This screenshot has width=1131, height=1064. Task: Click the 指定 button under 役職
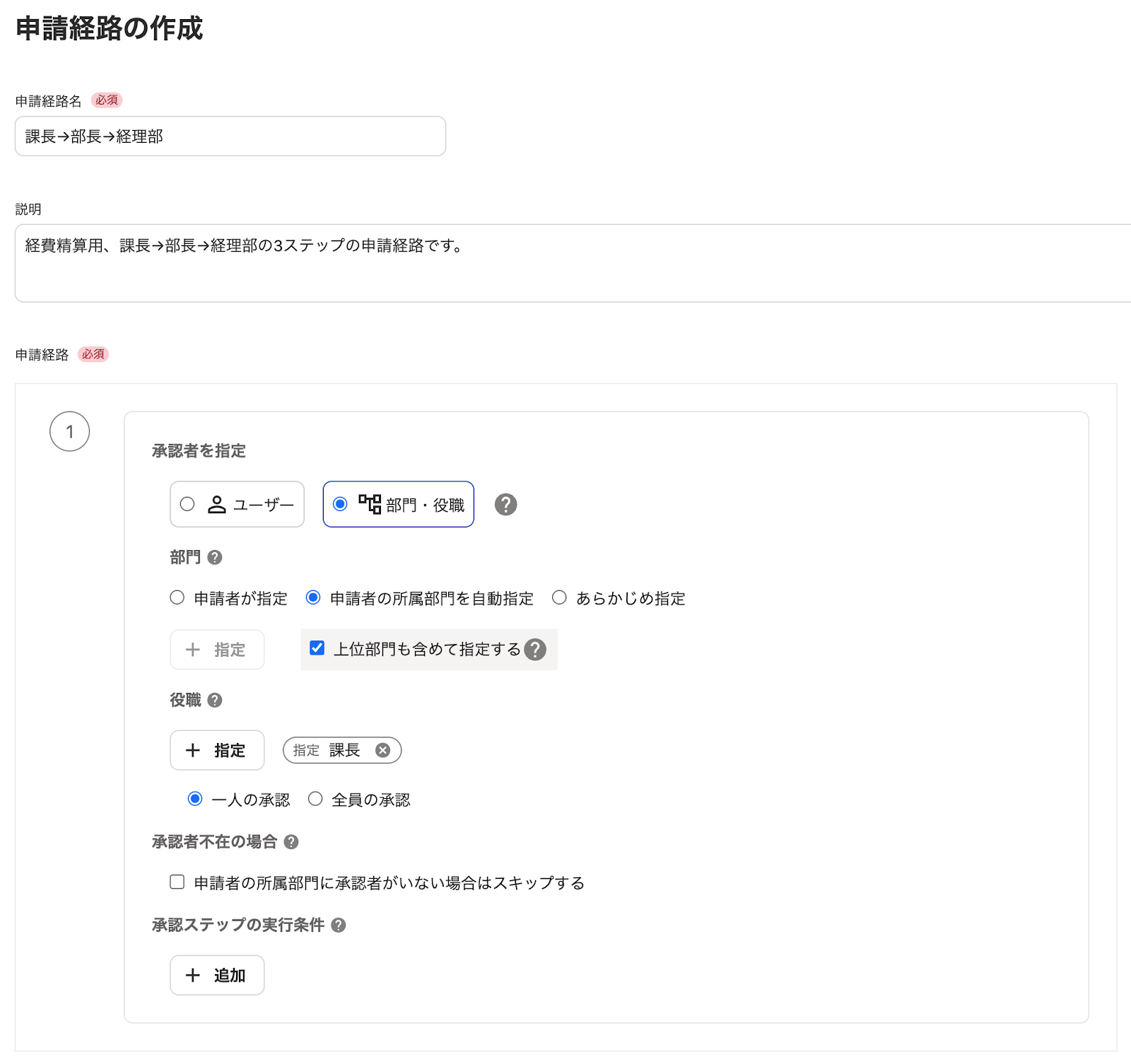click(217, 750)
